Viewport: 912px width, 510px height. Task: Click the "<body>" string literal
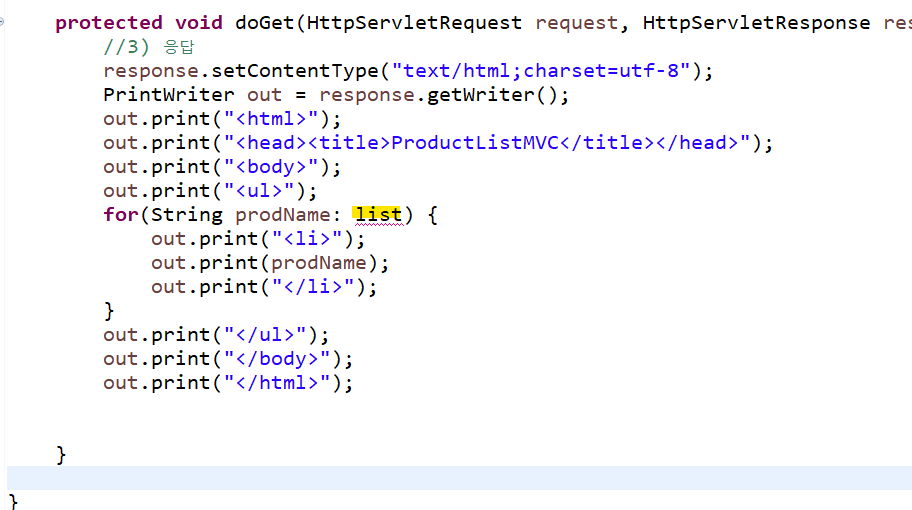pyautogui.click(x=271, y=167)
